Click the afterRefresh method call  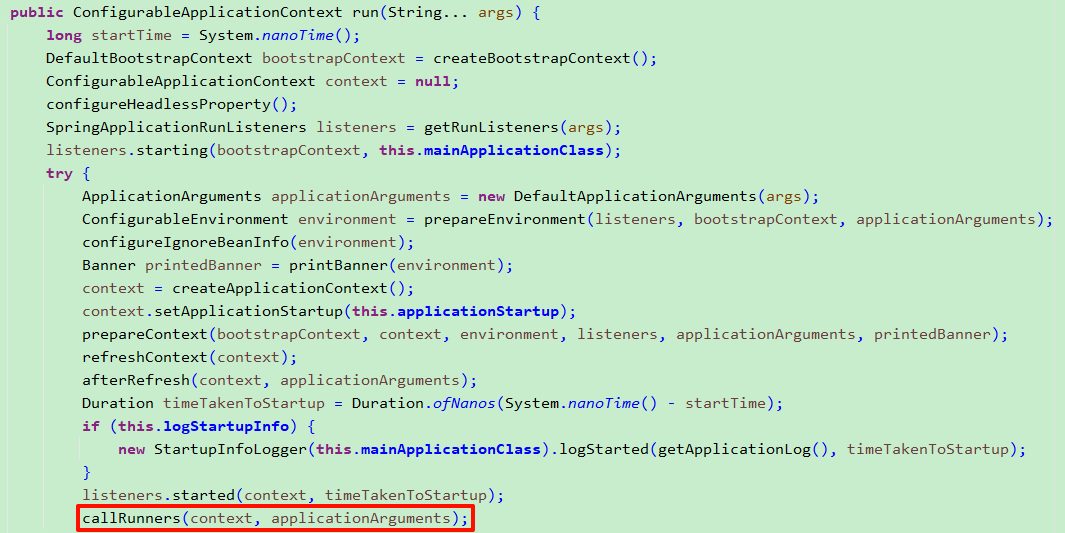(x=136, y=381)
